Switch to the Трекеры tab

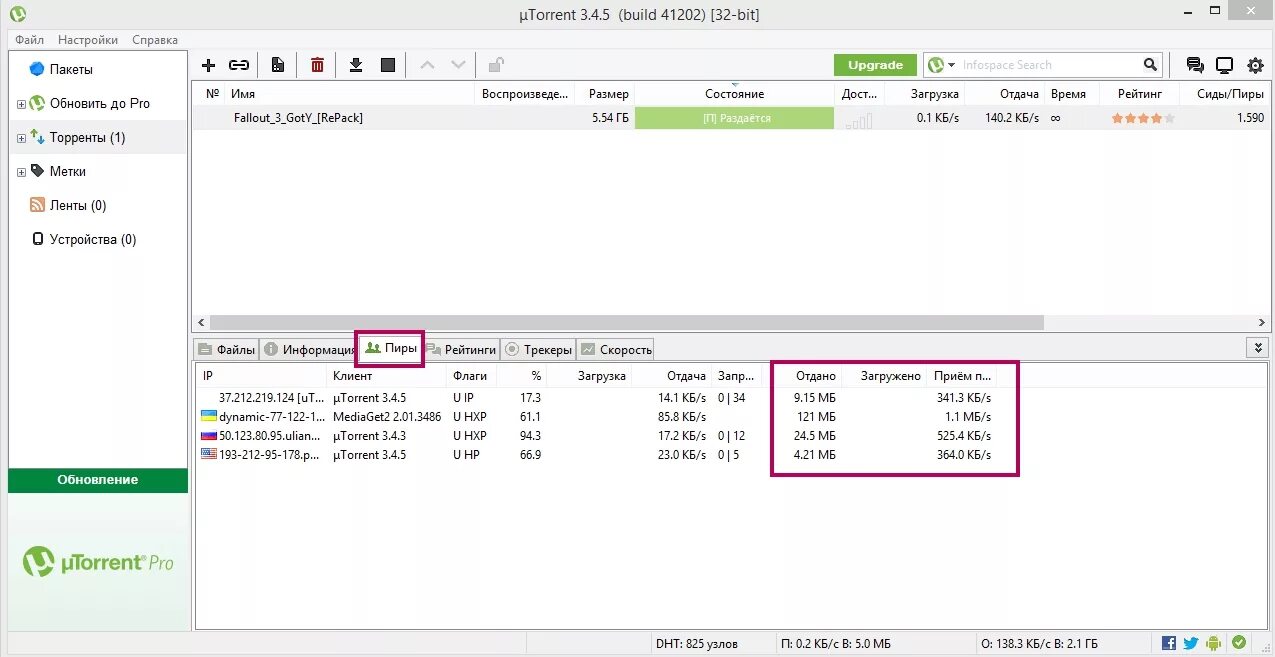pos(538,349)
